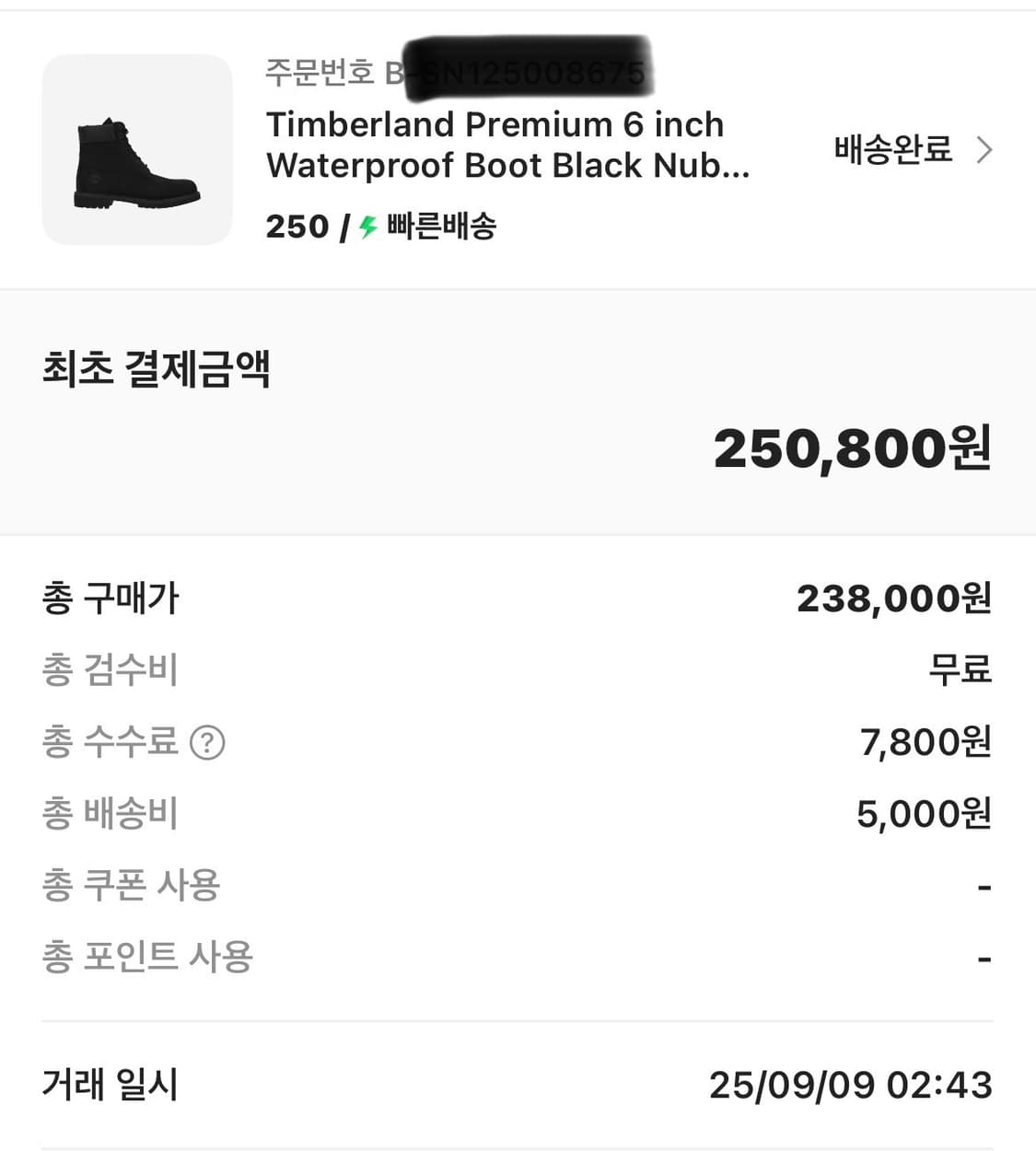Click the 250,800원 total payment amount
Viewport: 1036px width, 1151px height.
[x=852, y=448]
